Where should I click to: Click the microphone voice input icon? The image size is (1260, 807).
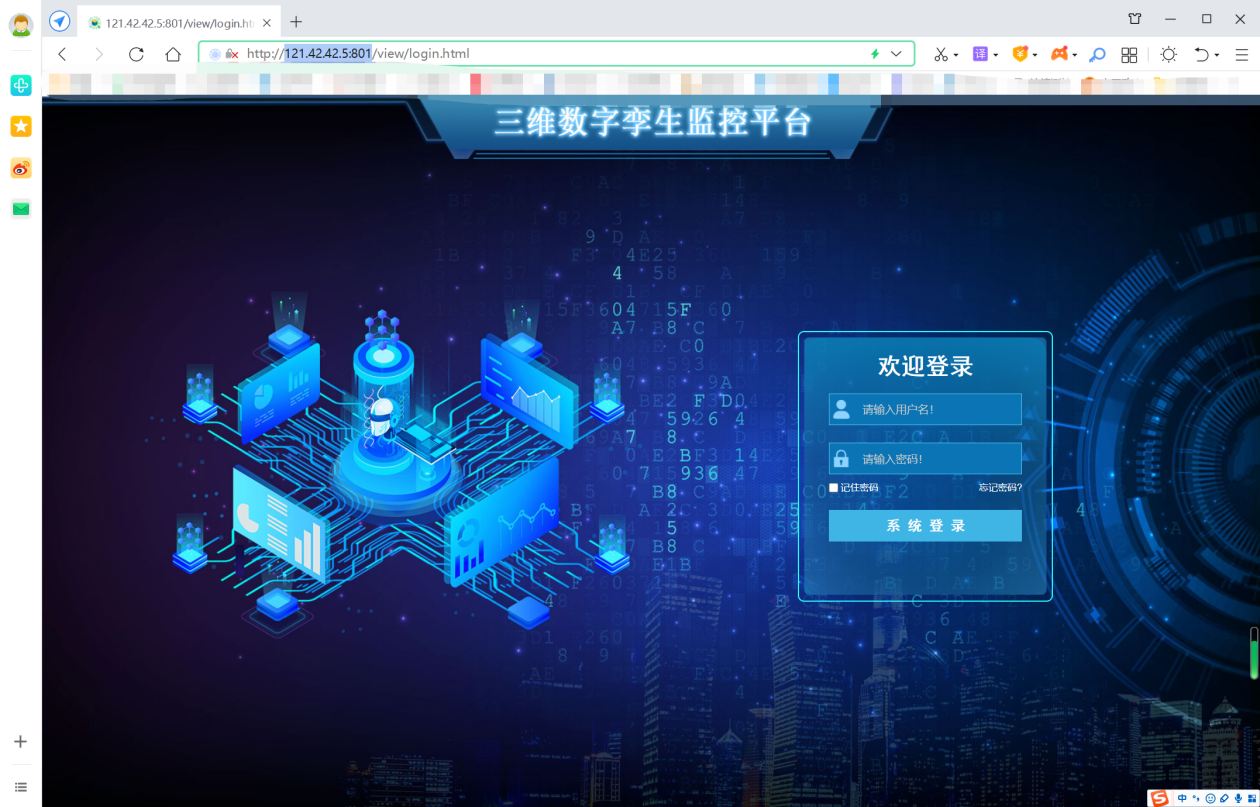(1238, 798)
